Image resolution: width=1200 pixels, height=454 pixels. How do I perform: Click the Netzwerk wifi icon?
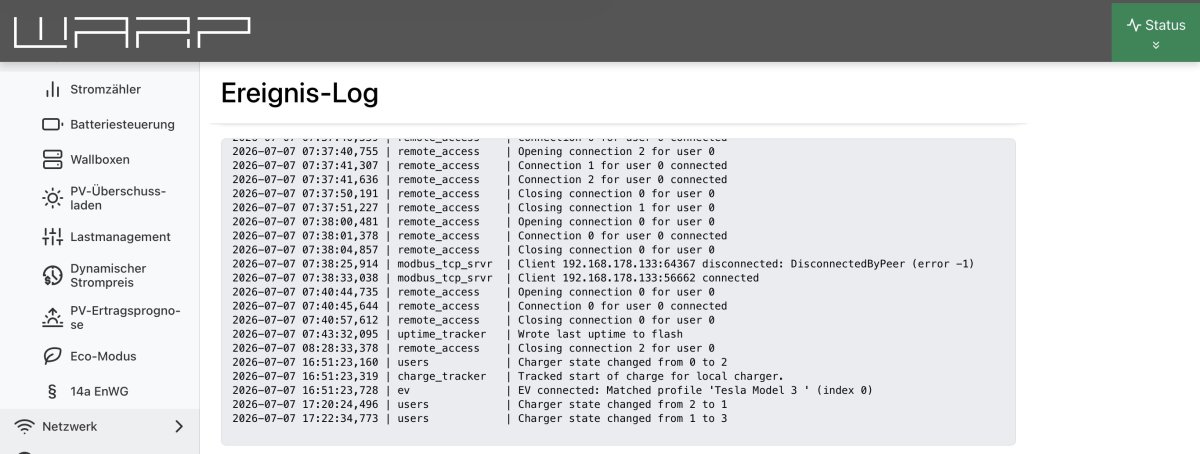pyautogui.click(x=24, y=427)
